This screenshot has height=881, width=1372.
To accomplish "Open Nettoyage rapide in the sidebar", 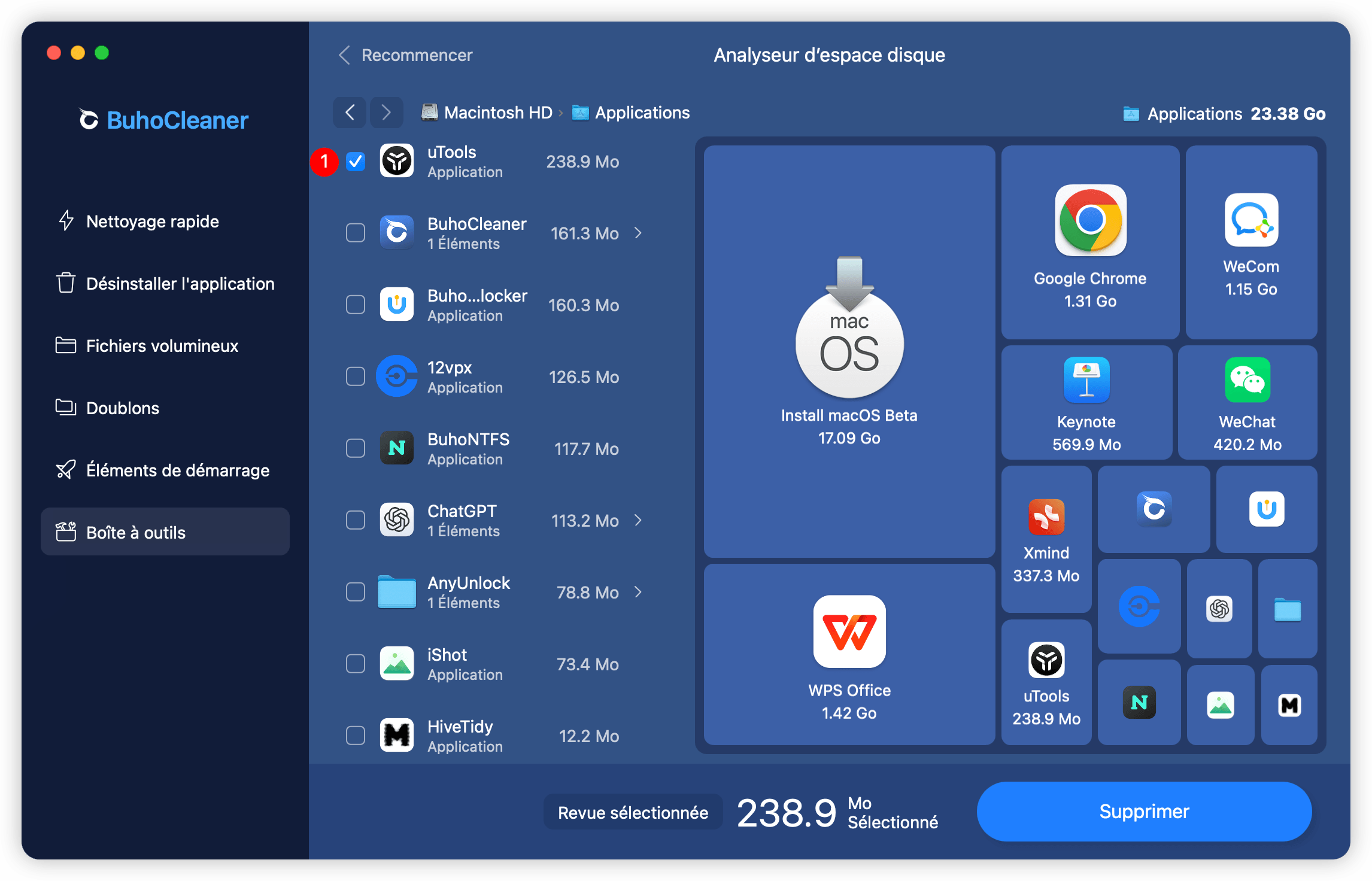I will pos(165,221).
